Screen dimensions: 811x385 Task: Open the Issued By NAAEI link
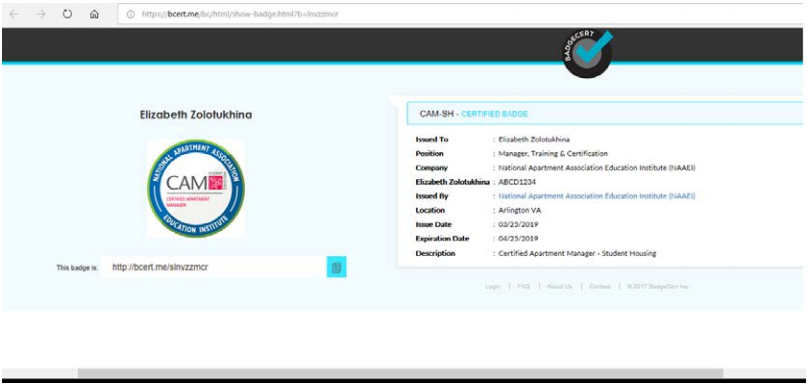coord(596,196)
